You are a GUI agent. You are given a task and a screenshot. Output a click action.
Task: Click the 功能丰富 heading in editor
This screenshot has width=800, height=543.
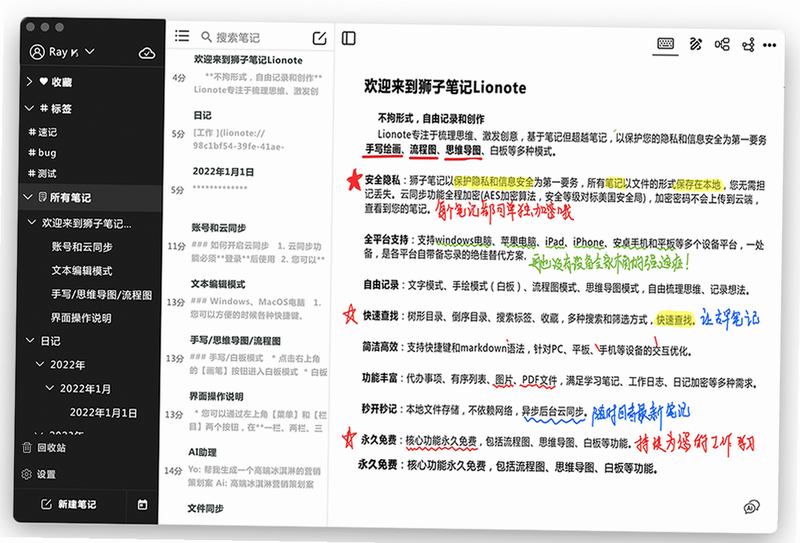point(380,378)
